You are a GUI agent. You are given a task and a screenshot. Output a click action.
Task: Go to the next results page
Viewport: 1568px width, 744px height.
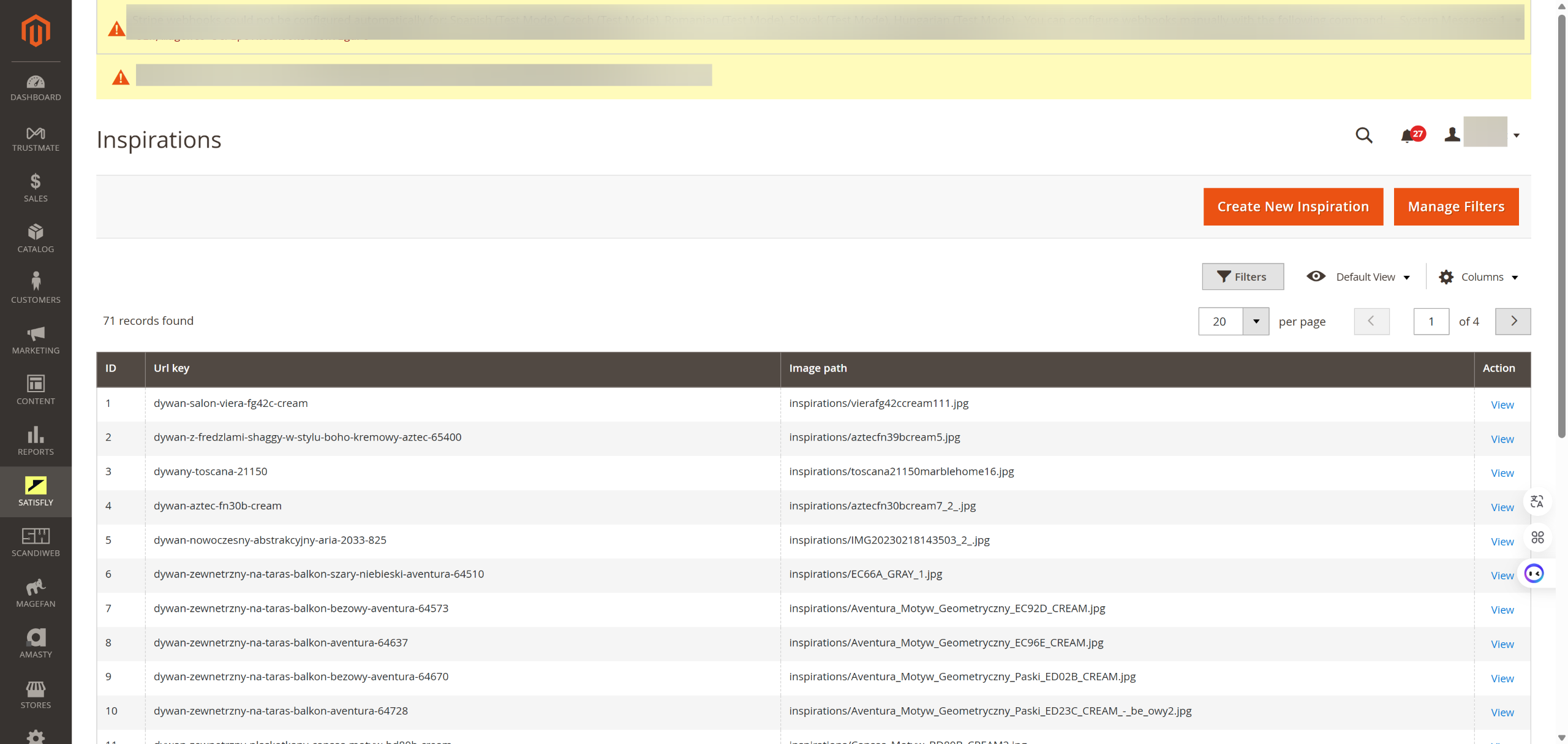(1513, 321)
